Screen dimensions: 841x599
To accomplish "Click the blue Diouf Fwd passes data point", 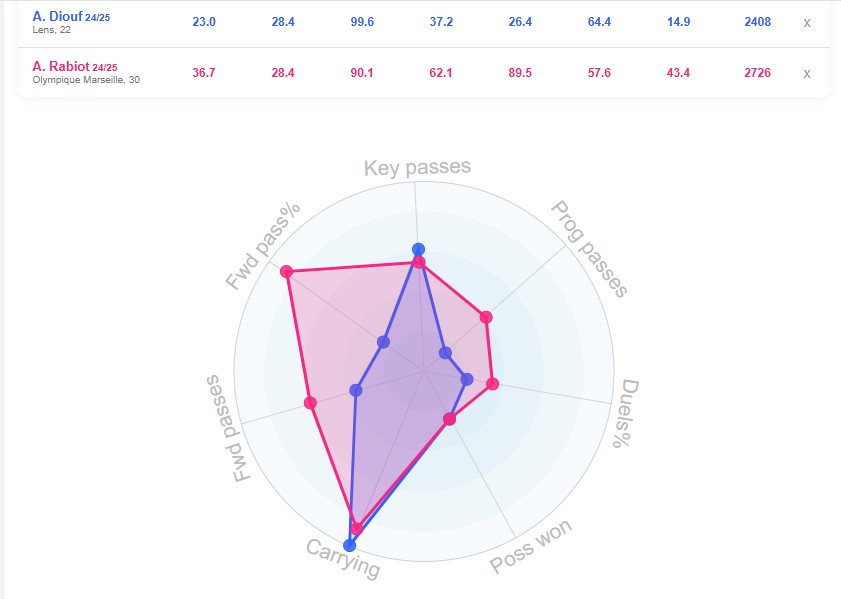I will click(x=355, y=390).
